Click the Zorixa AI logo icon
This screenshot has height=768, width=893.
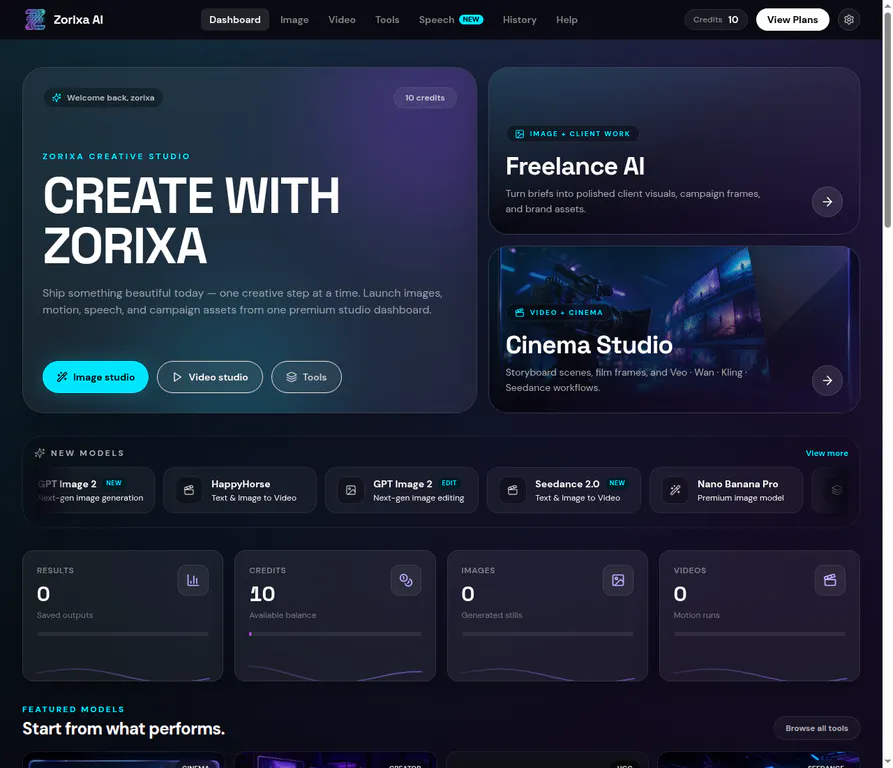pyautogui.click(x=35, y=19)
